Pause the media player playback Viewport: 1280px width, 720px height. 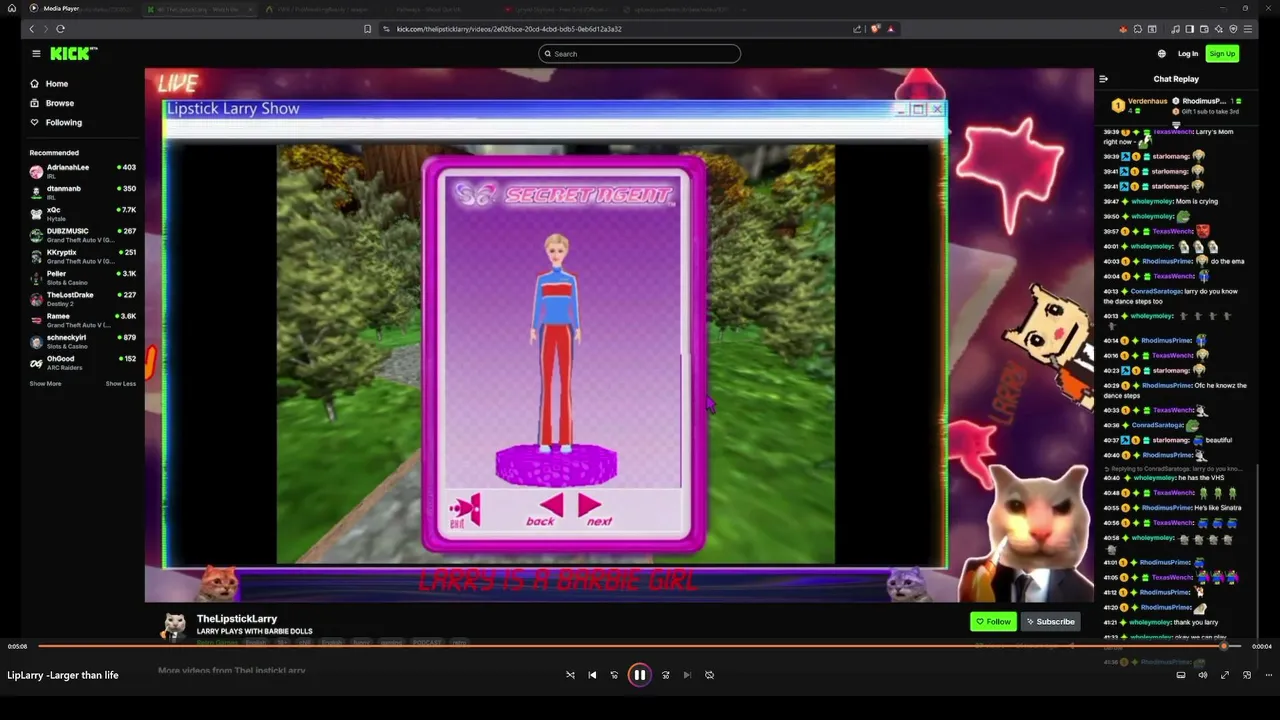[639, 675]
